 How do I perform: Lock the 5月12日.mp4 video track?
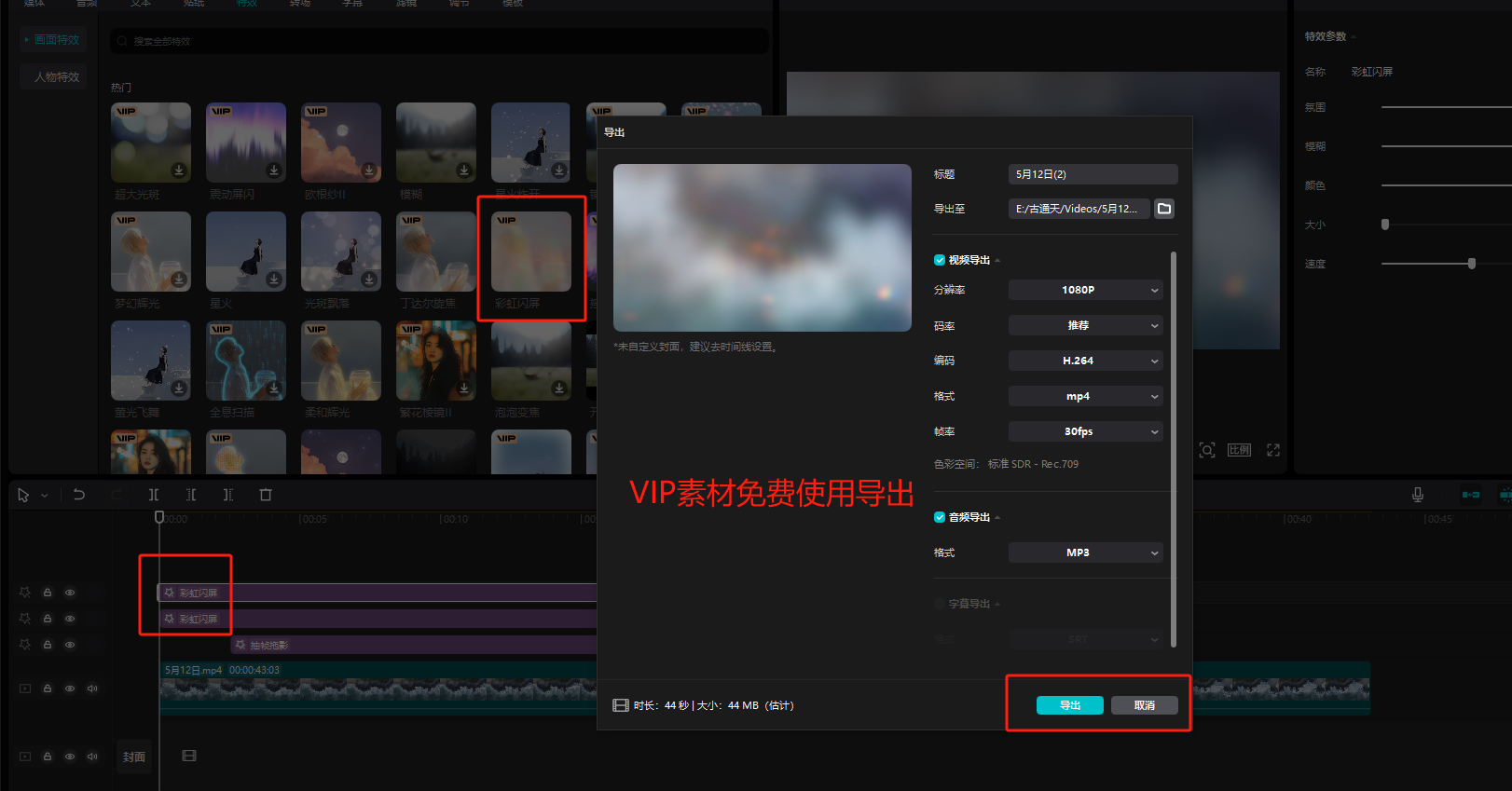tap(48, 689)
